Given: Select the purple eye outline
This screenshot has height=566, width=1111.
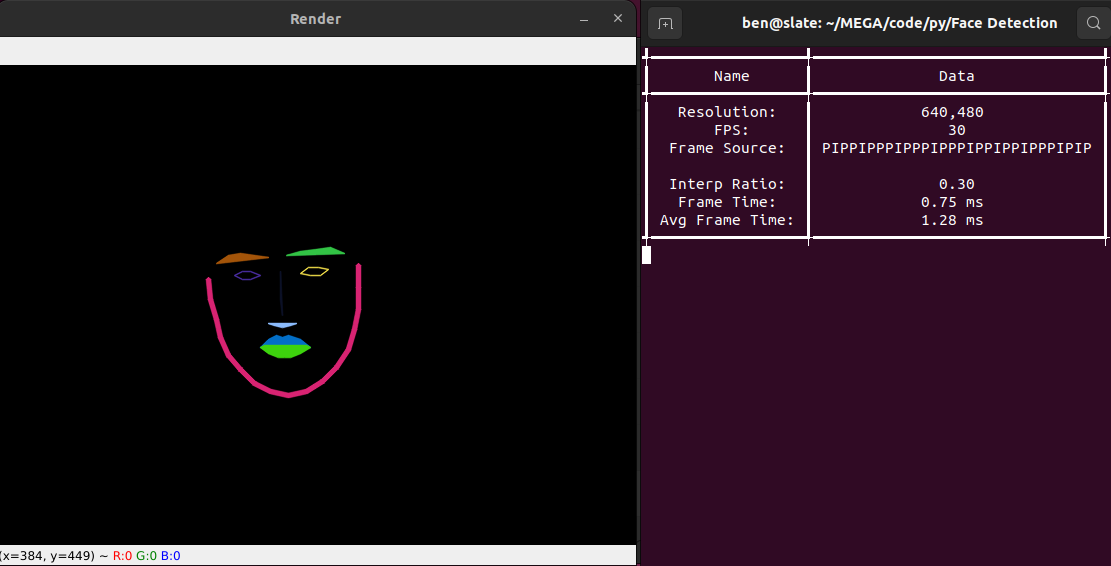Looking at the screenshot, I should 247,275.
